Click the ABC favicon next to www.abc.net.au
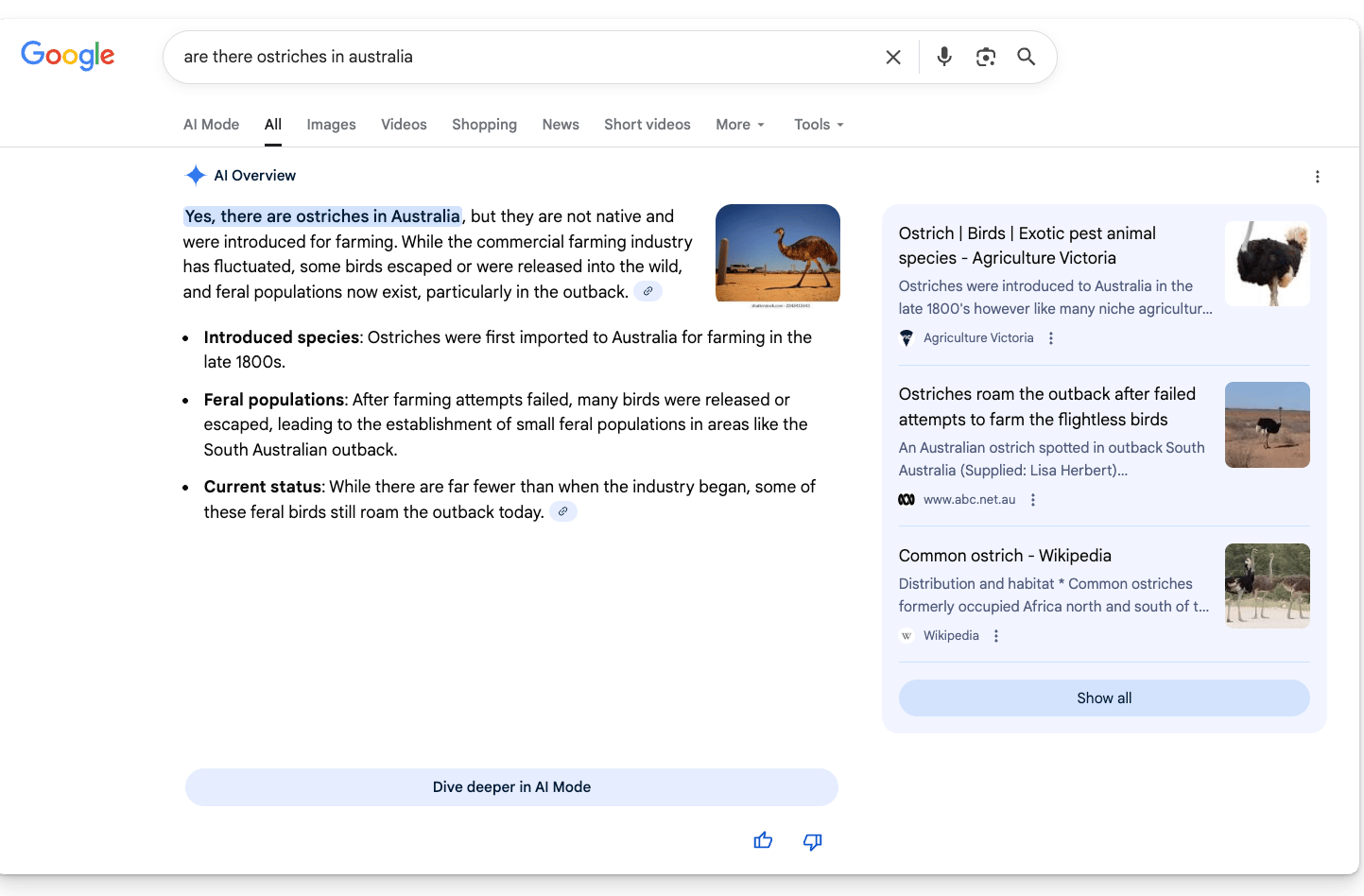This screenshot has height=896, width=1364. pos(906,499)
